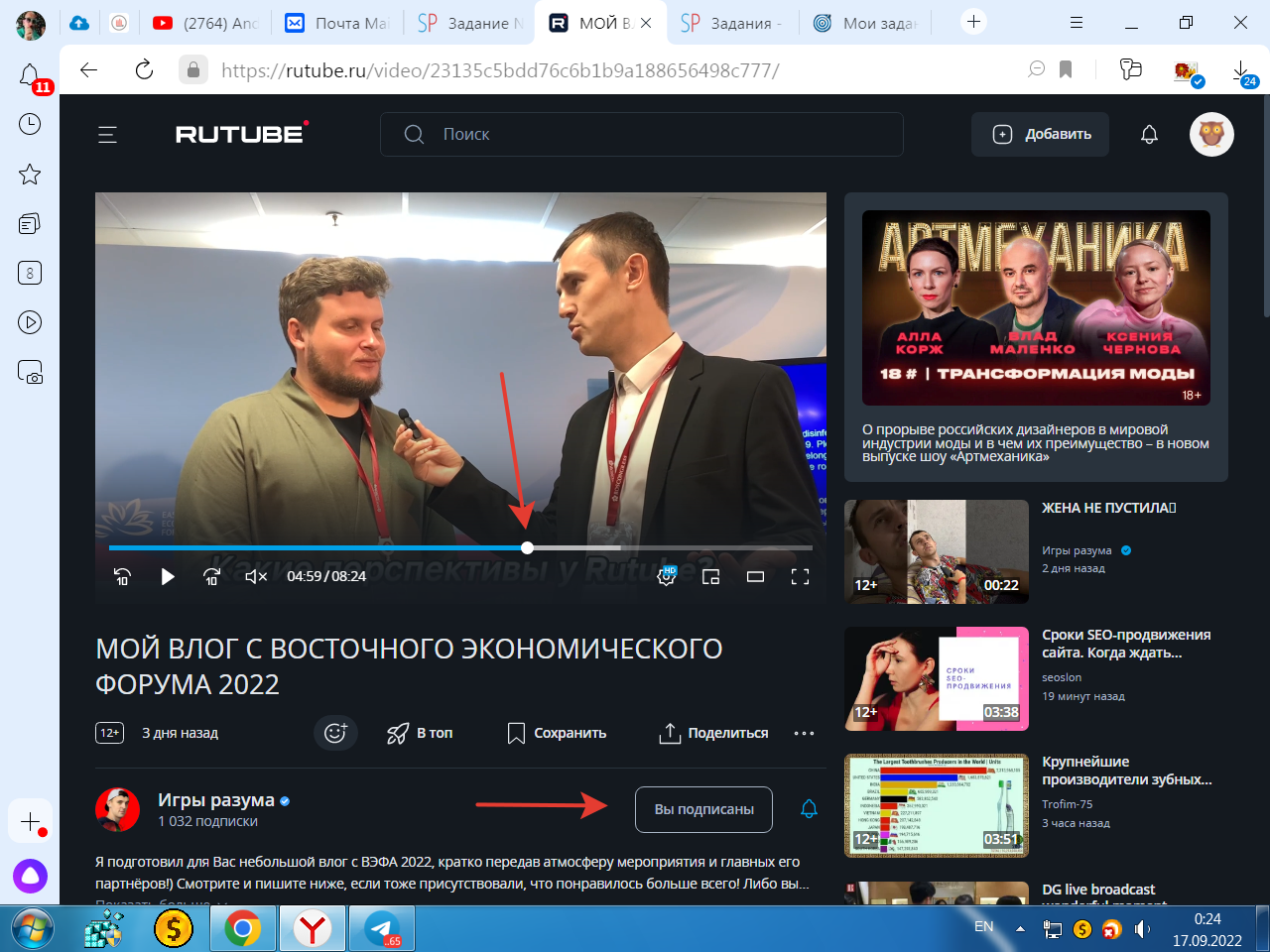Open browser menu three lines

1077,22
